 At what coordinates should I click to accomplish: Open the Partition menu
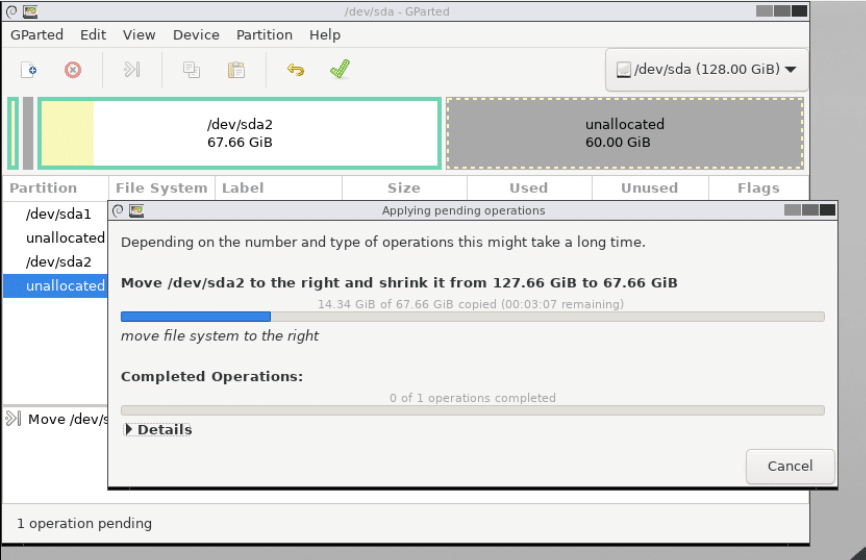[264, 34]
